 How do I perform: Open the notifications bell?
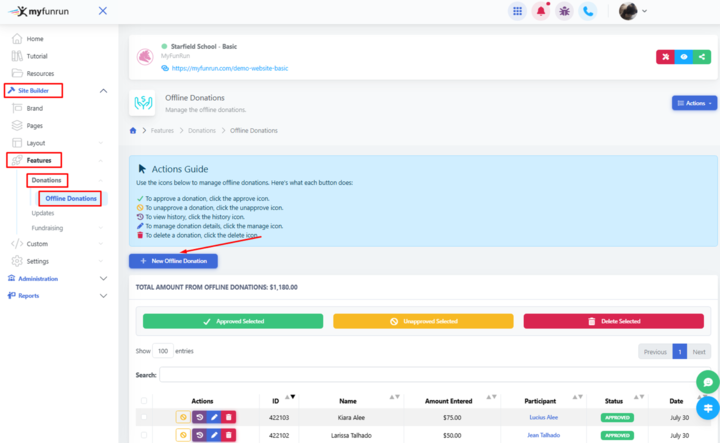coord(541,11)
